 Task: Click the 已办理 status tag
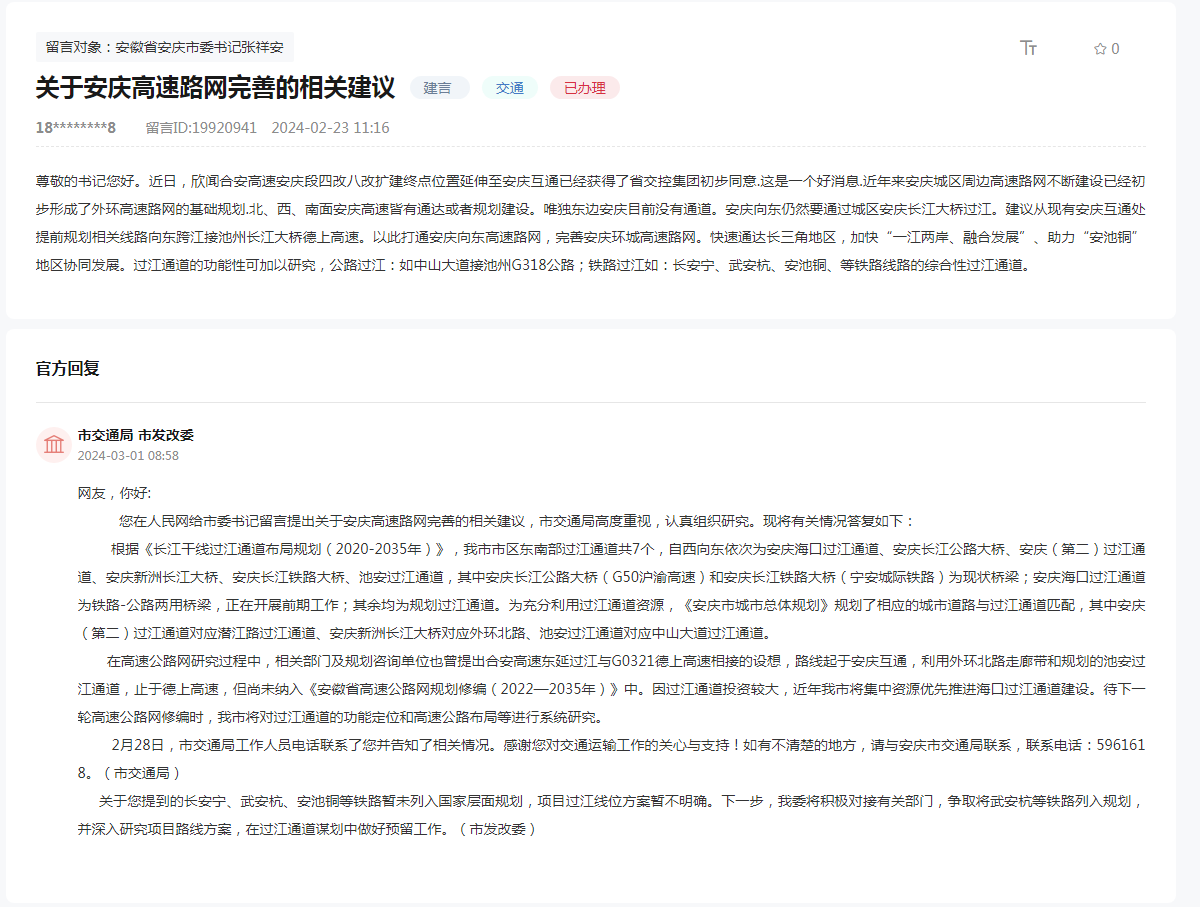point(585,88)
